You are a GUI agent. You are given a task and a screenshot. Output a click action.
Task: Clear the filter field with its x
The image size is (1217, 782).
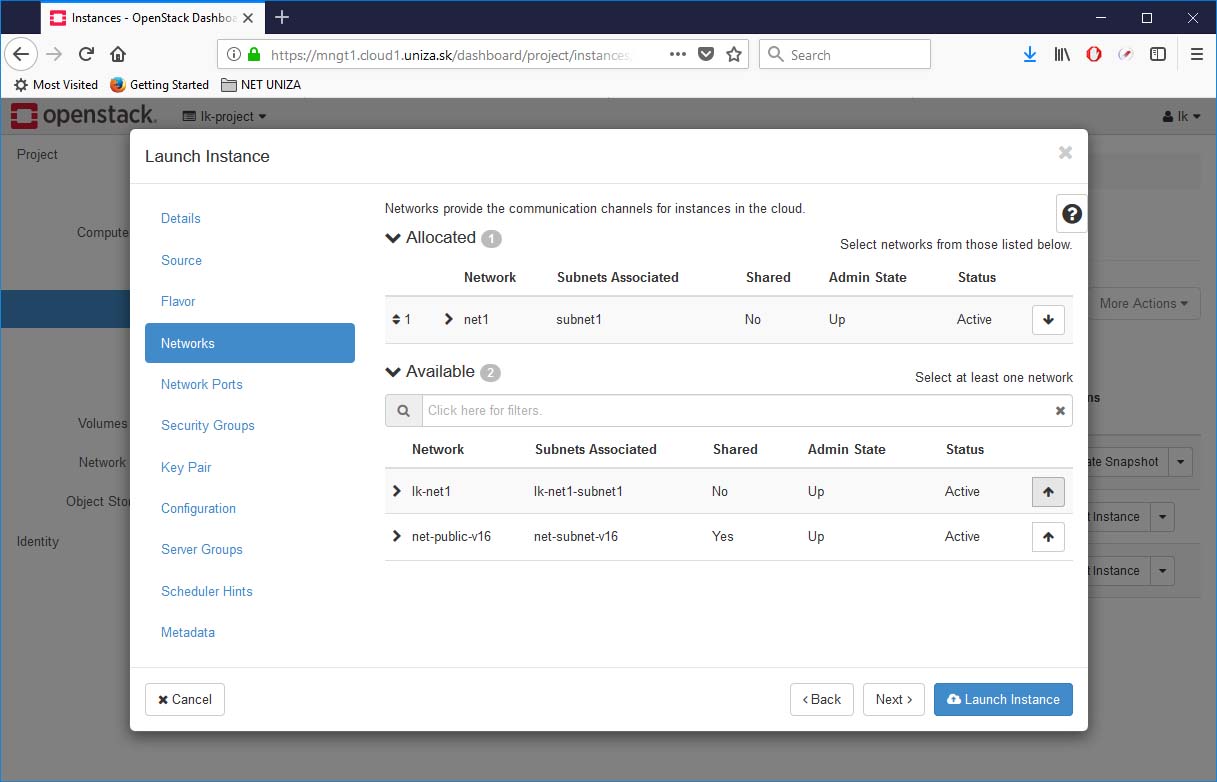point(1061,411)
